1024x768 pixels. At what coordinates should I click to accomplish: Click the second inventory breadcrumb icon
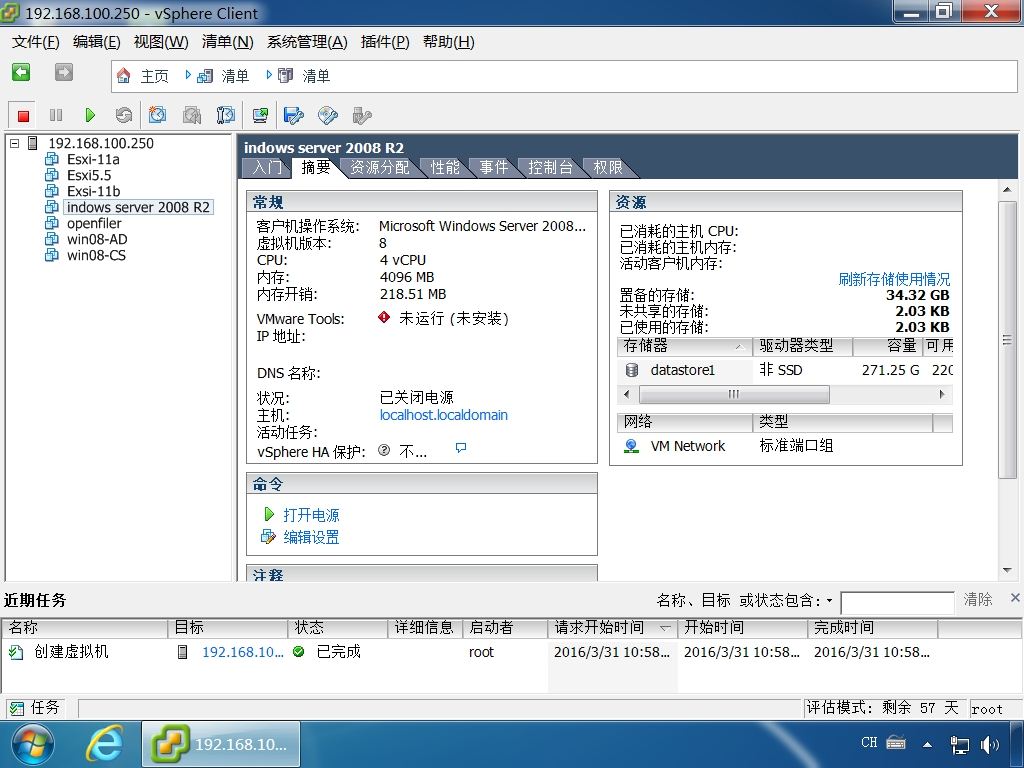[285, 76]
